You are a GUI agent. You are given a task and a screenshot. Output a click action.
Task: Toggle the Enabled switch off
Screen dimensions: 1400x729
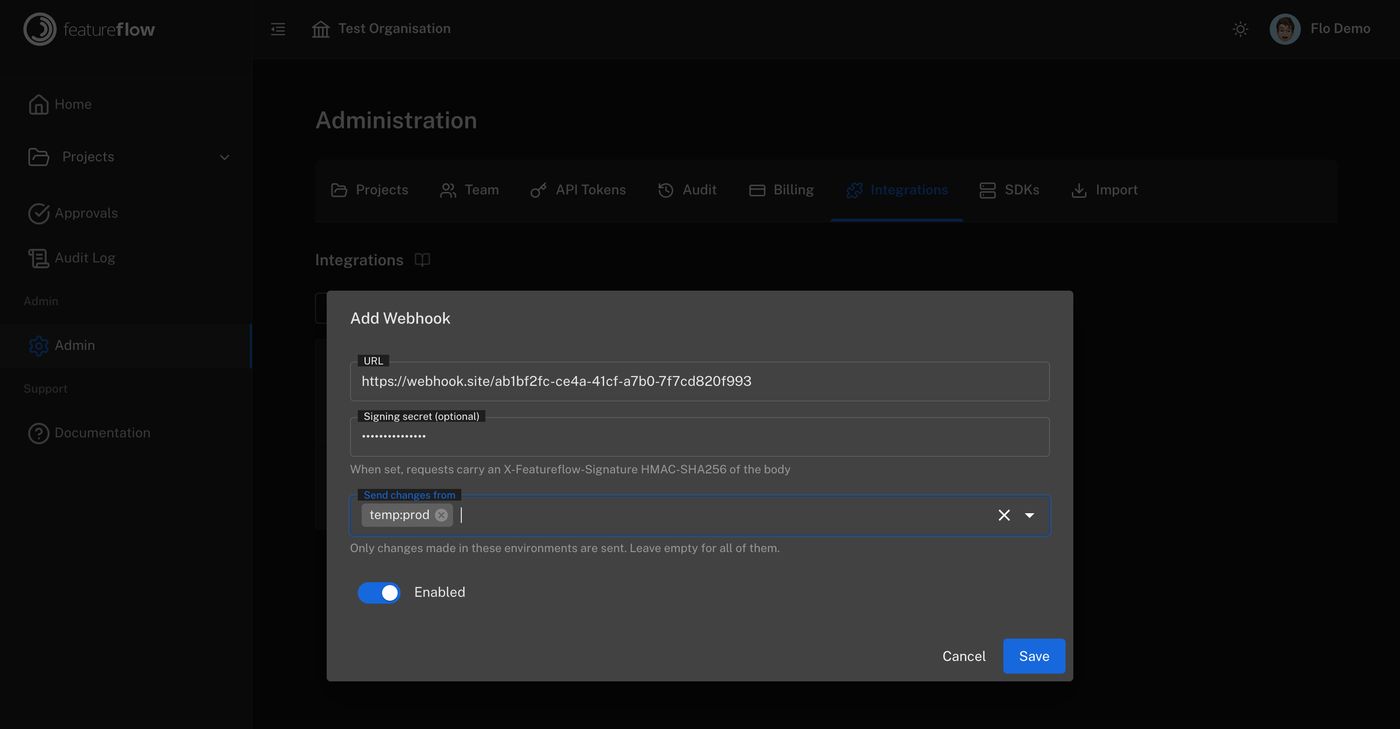point(379,592)
